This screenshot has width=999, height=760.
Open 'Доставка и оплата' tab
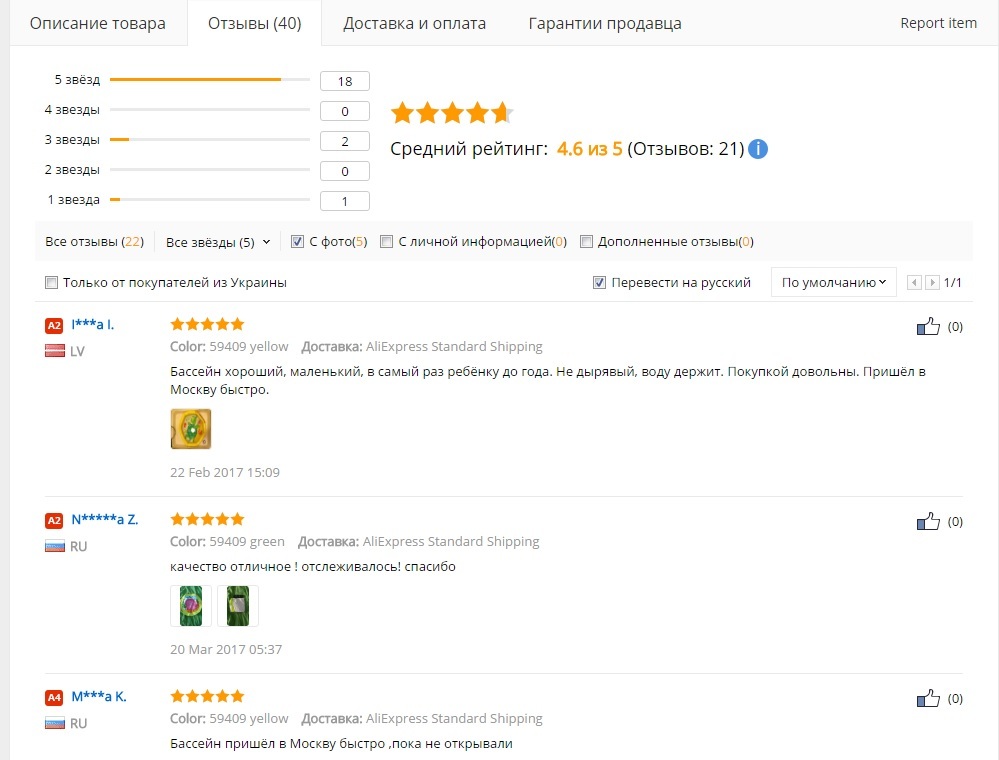point(414,23)
